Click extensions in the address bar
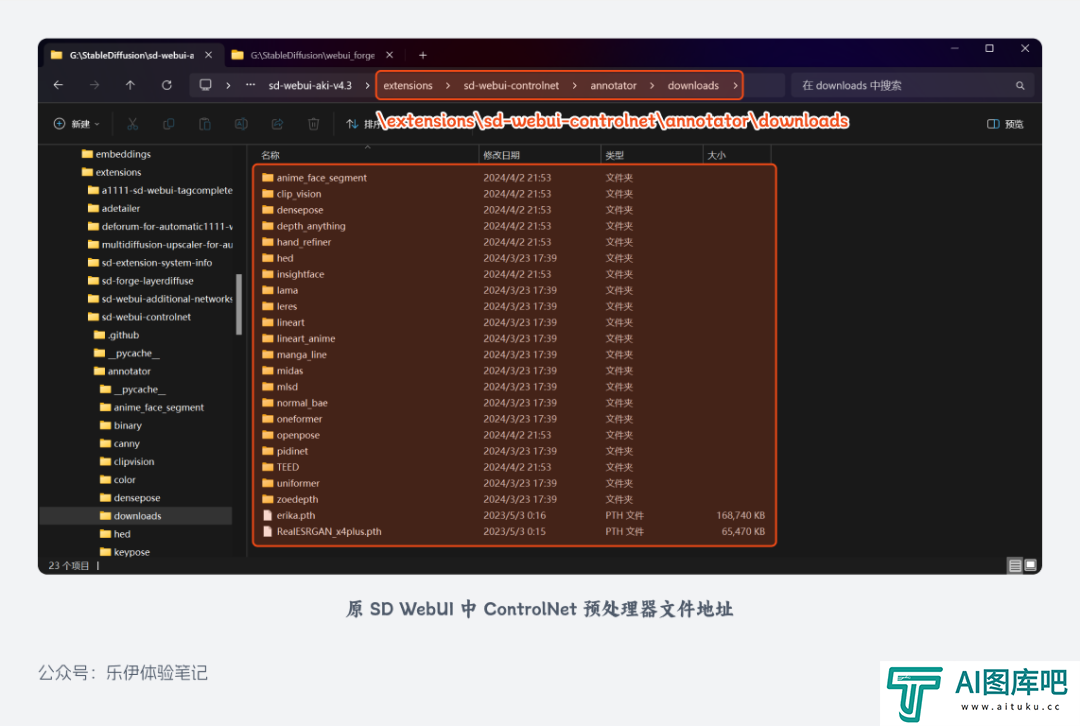Screen dimensions: 1080x726 pos(408,85)
